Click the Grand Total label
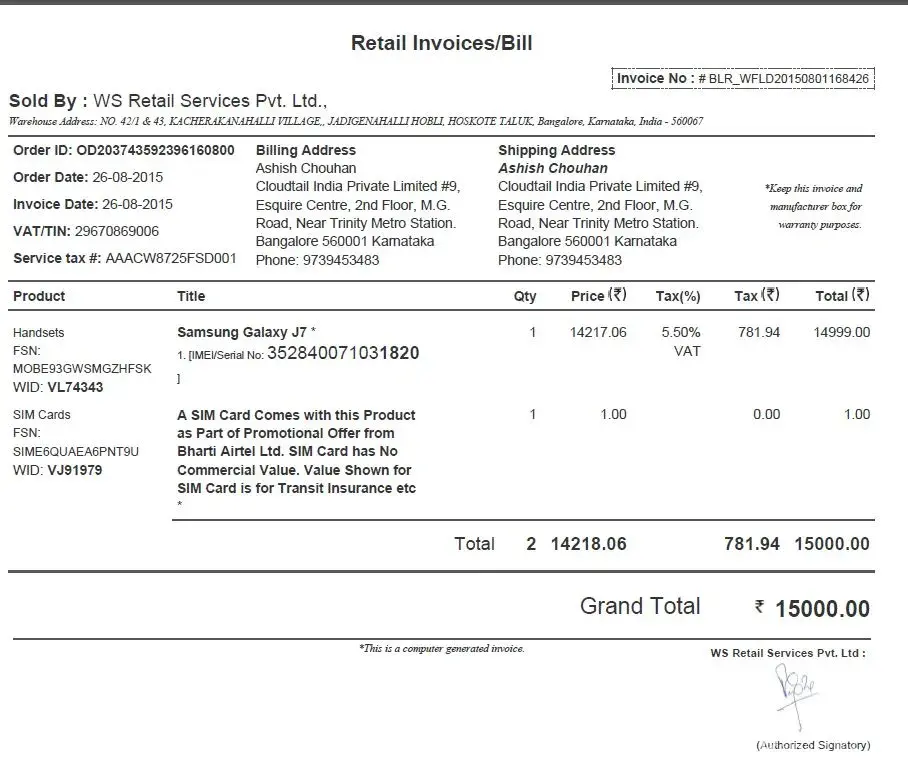Screen dimensions: 908x773 tap(640, 606)
